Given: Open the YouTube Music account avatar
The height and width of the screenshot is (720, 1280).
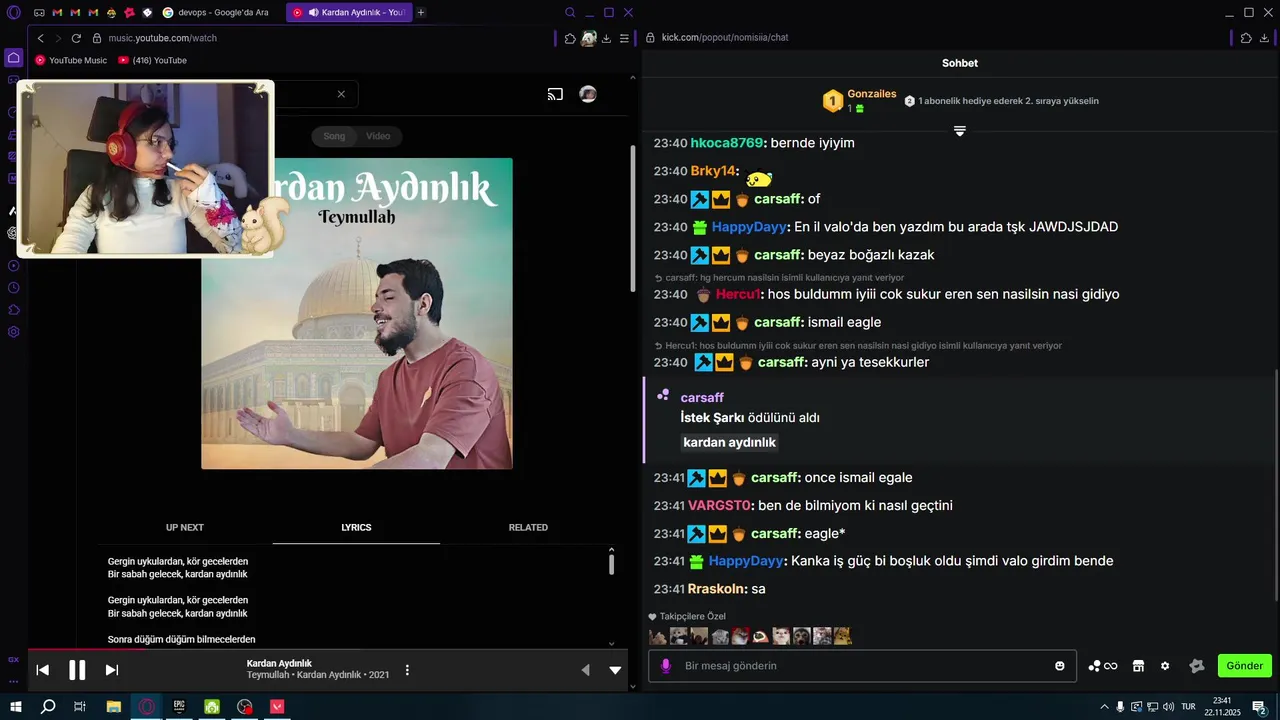Looking at the screenshot, I should tap(588, 94).
